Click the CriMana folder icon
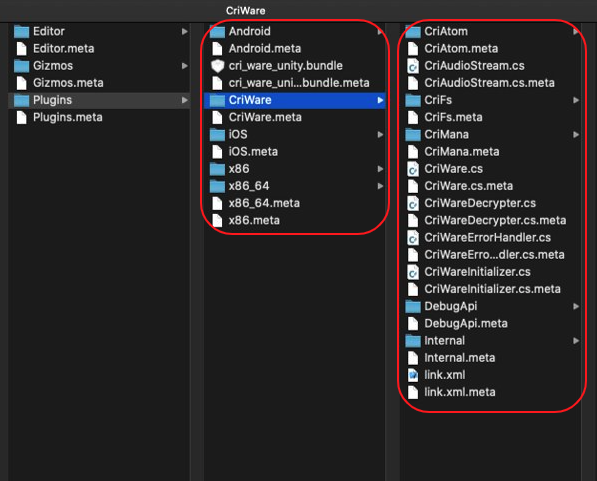597x481 pixels. pyautogui.click(x=413, y=134)
